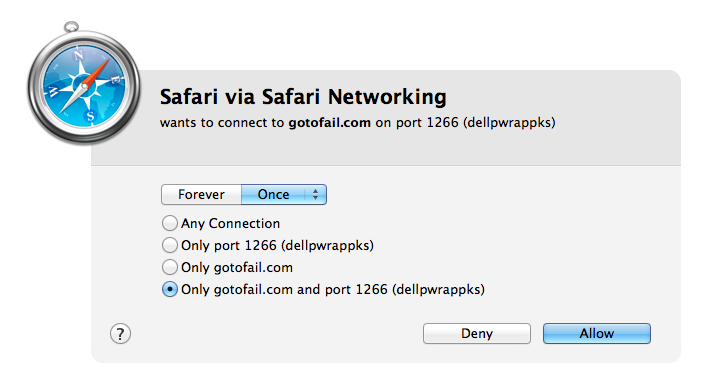Select the Any Connection radio button
Image resolution: width=701 pixels, height=383 pixels.
coord(169,223)
